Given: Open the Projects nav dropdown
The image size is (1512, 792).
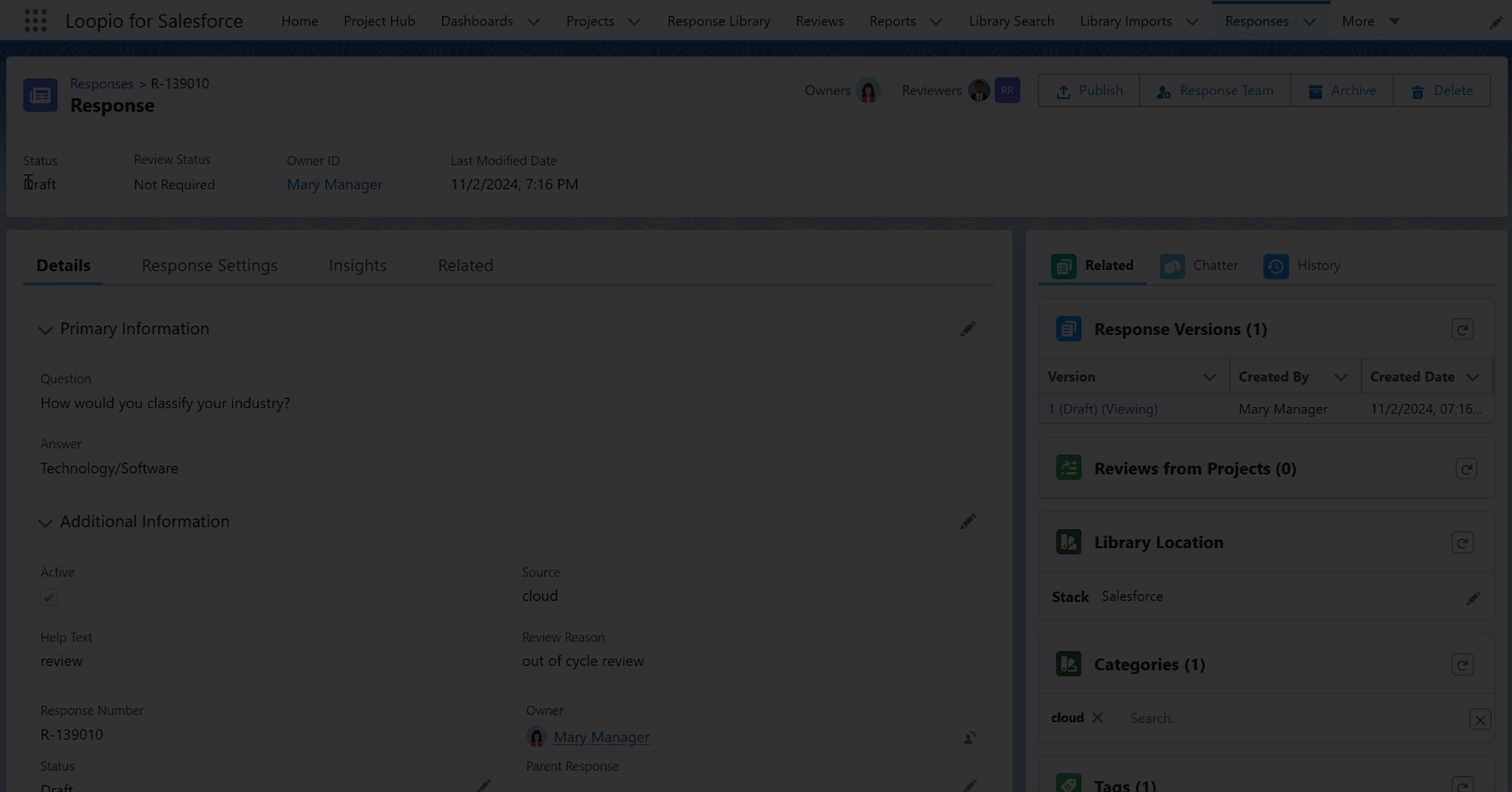Looking at the screenshot, I should click(634, 21).
